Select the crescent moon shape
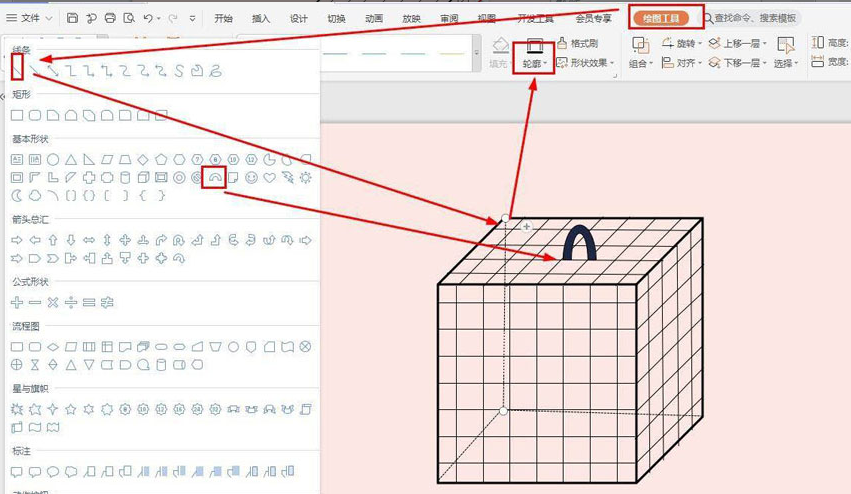Image resolution: width=851 pixels, height=494 pixels. [17, 195]
